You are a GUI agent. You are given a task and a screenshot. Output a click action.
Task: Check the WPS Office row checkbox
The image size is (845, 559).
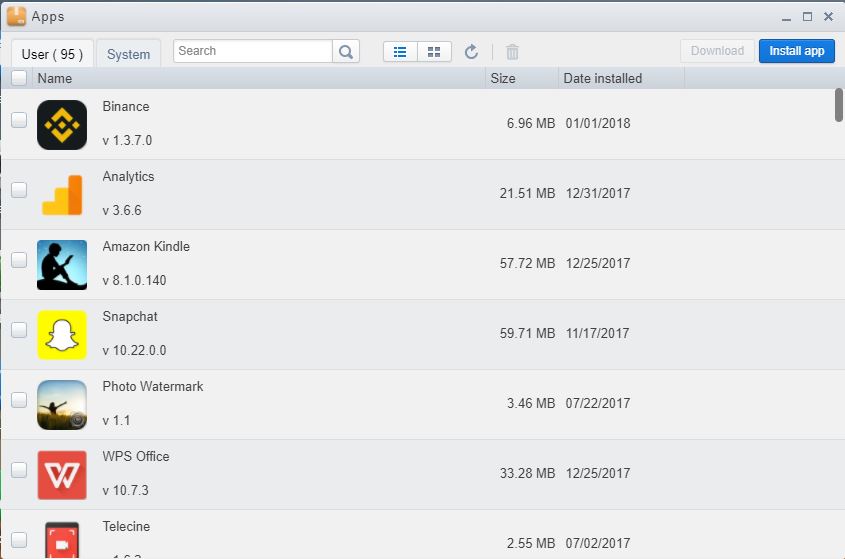(x=19, y=470)
